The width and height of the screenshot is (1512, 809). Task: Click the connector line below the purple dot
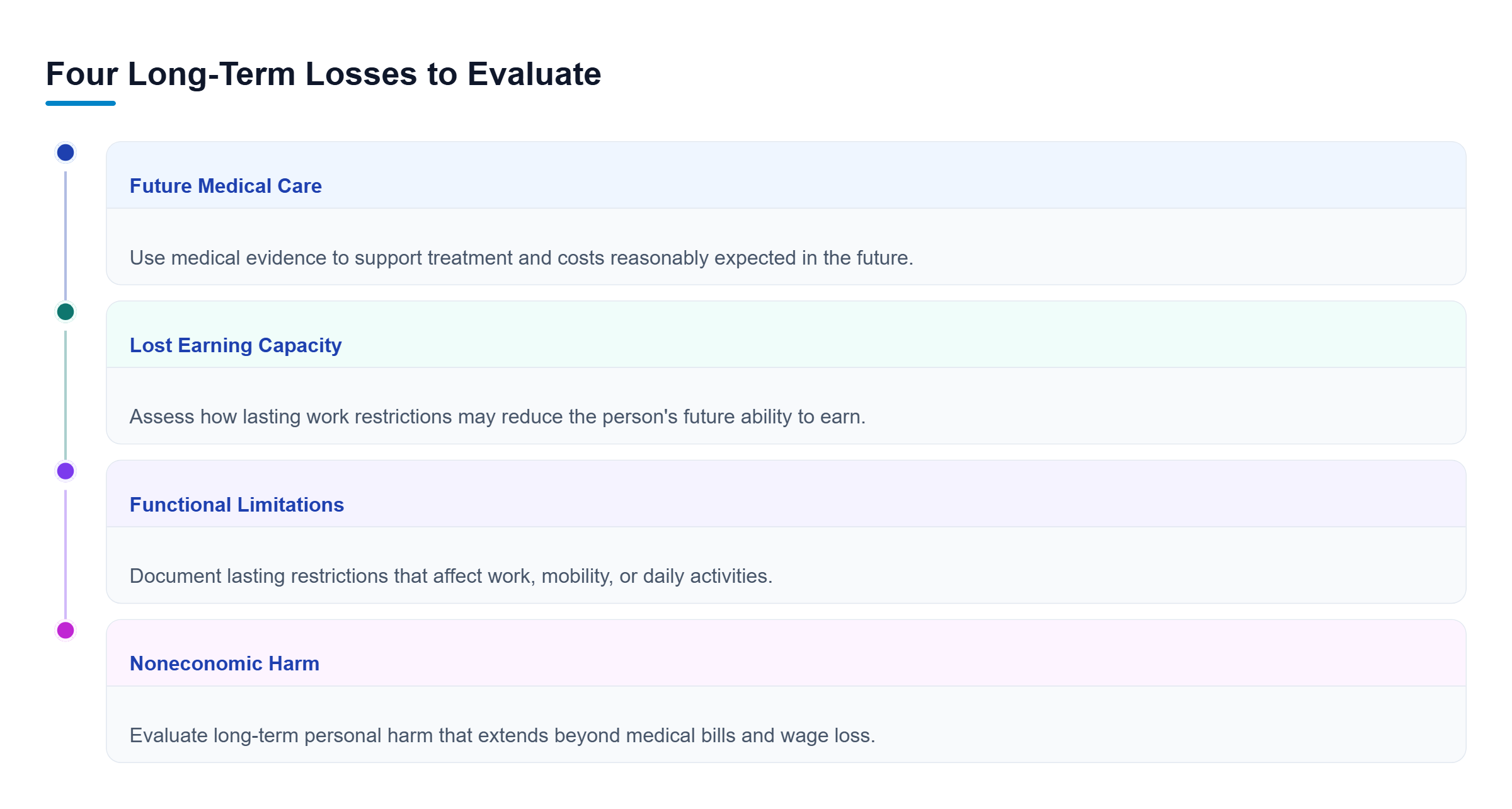66,554
